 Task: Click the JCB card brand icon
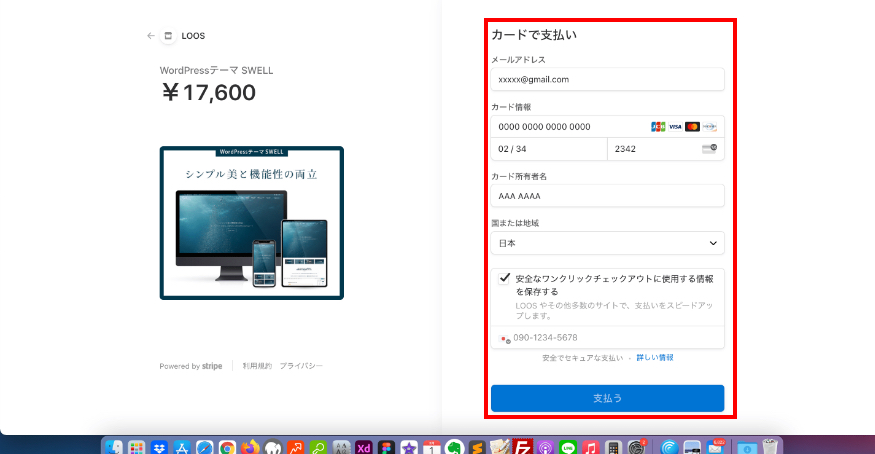658,127
